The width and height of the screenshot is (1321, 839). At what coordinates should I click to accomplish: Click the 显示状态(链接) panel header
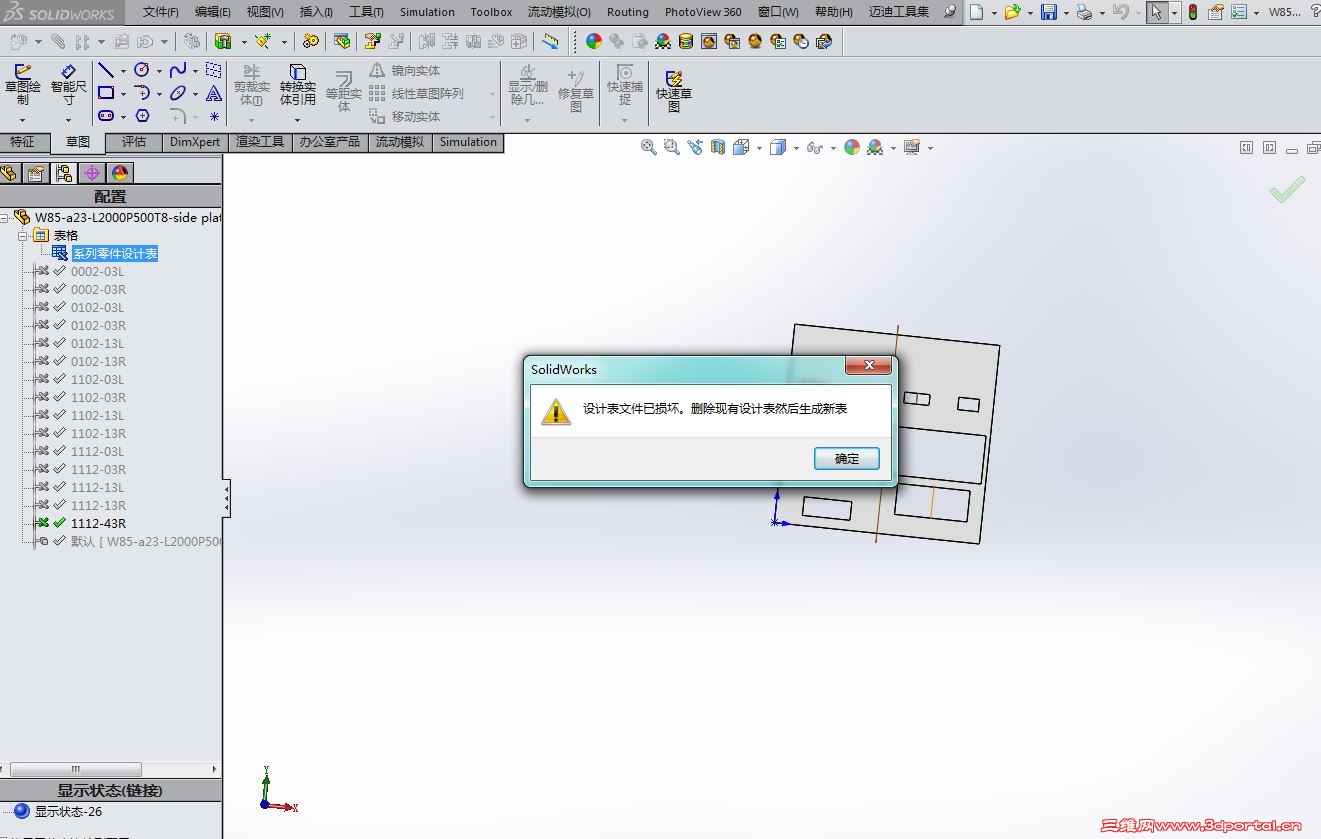pos(110,791)
